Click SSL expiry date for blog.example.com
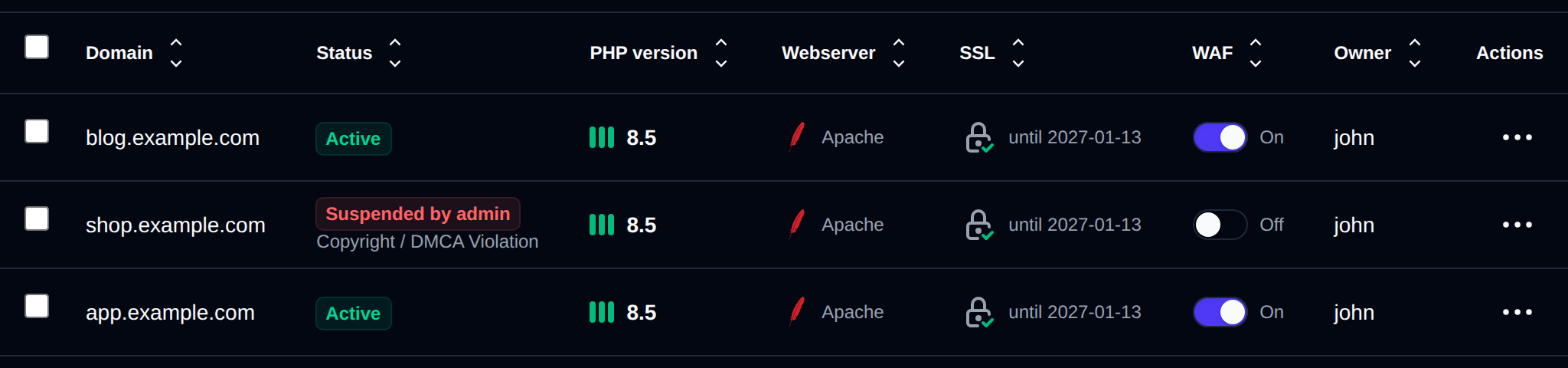The image size is (1568, 368). point(1075,137)
